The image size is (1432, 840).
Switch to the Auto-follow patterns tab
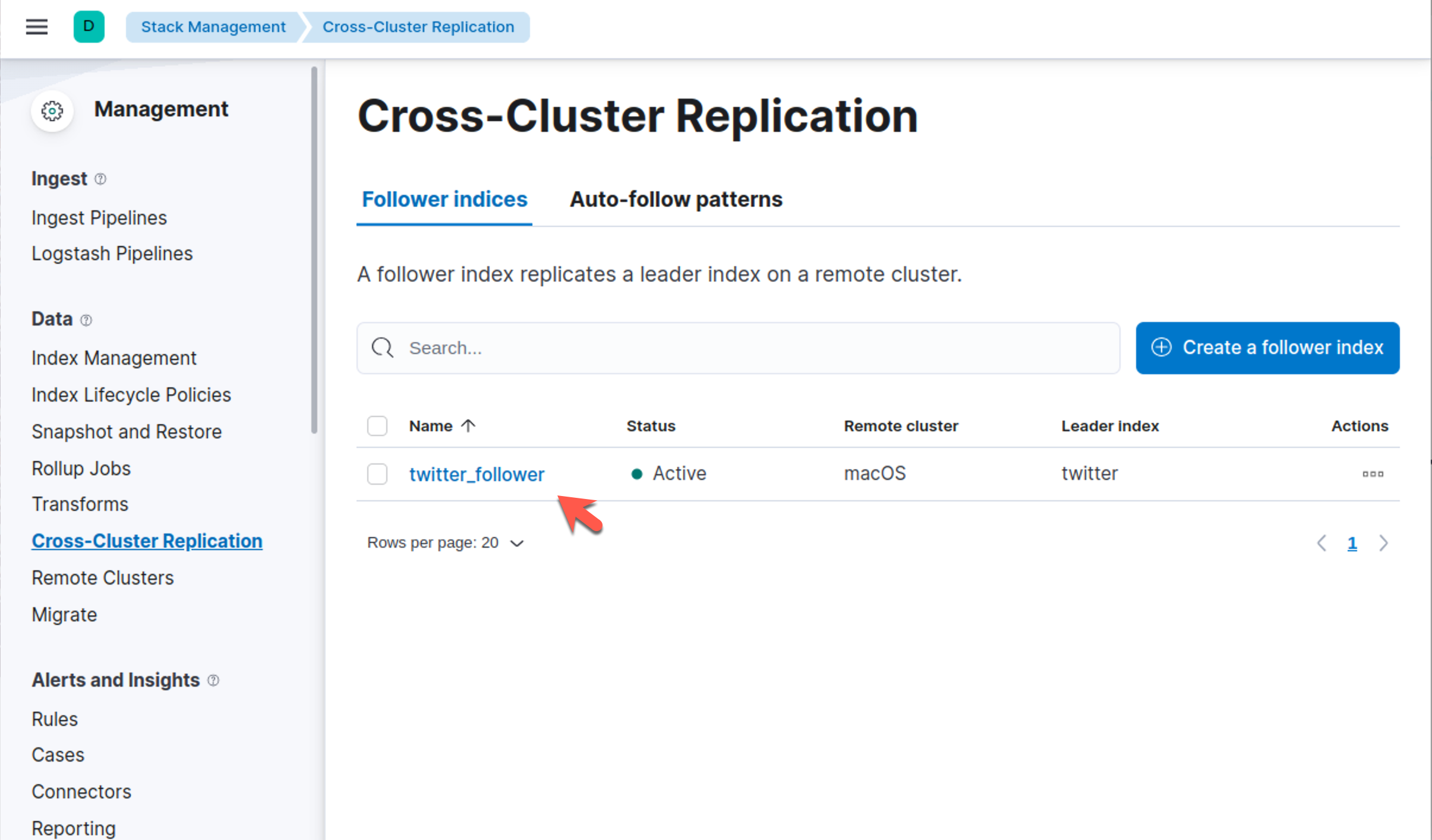click(x=675, y=199)
